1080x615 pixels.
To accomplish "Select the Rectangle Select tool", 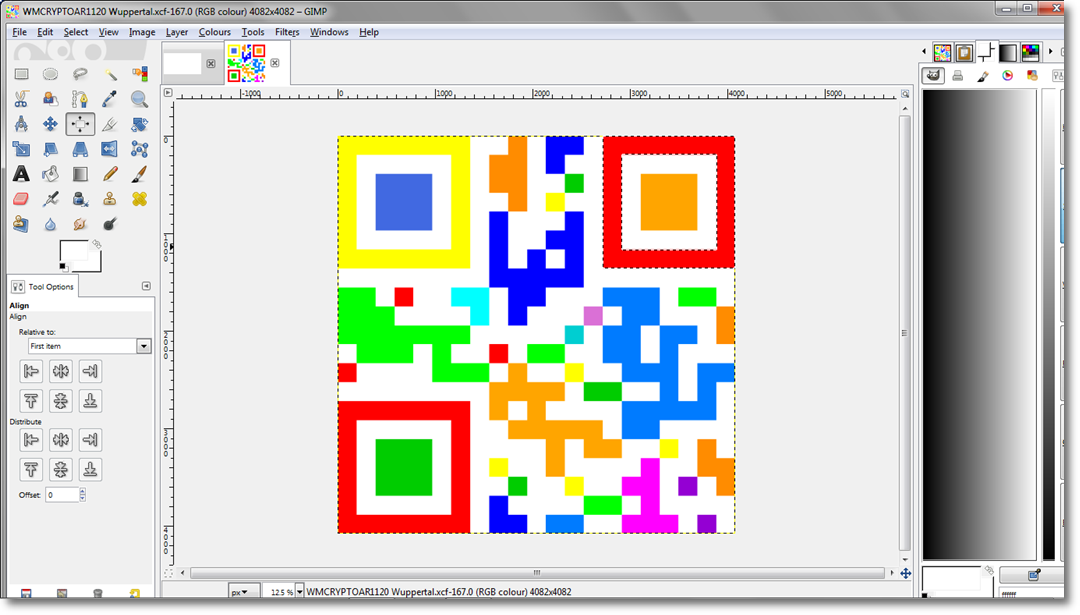I will tap(21, 74).
